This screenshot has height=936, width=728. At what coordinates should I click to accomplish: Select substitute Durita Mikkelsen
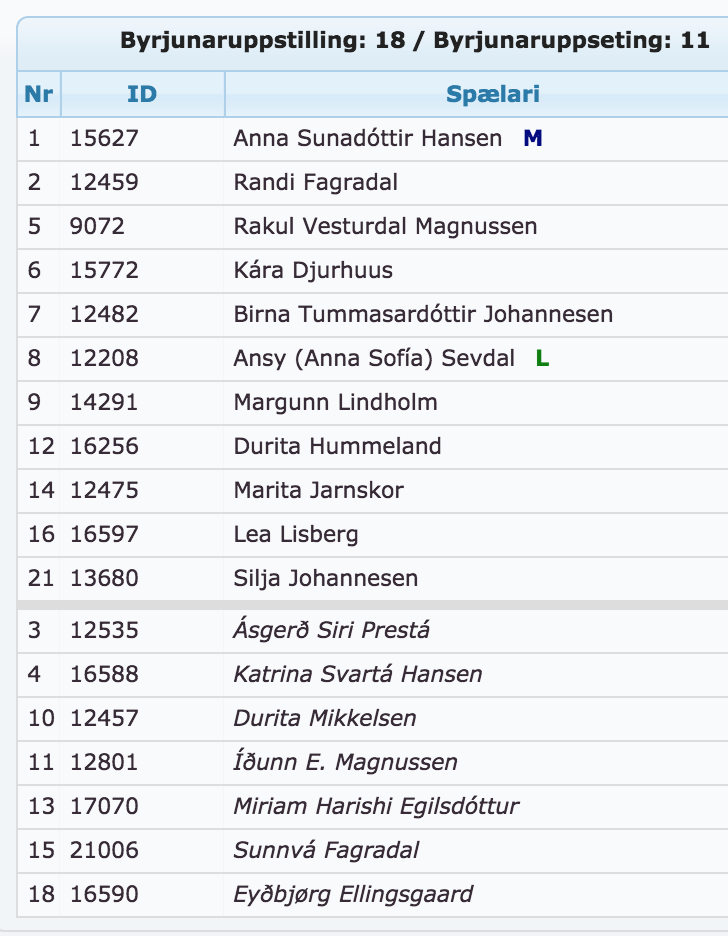coord(325,718)
